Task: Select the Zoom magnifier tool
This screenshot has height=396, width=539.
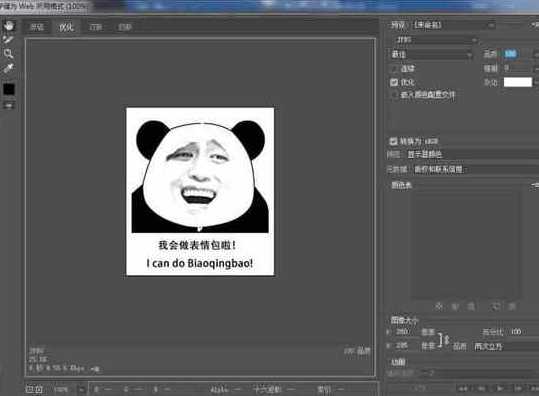Action: [8, 53]
